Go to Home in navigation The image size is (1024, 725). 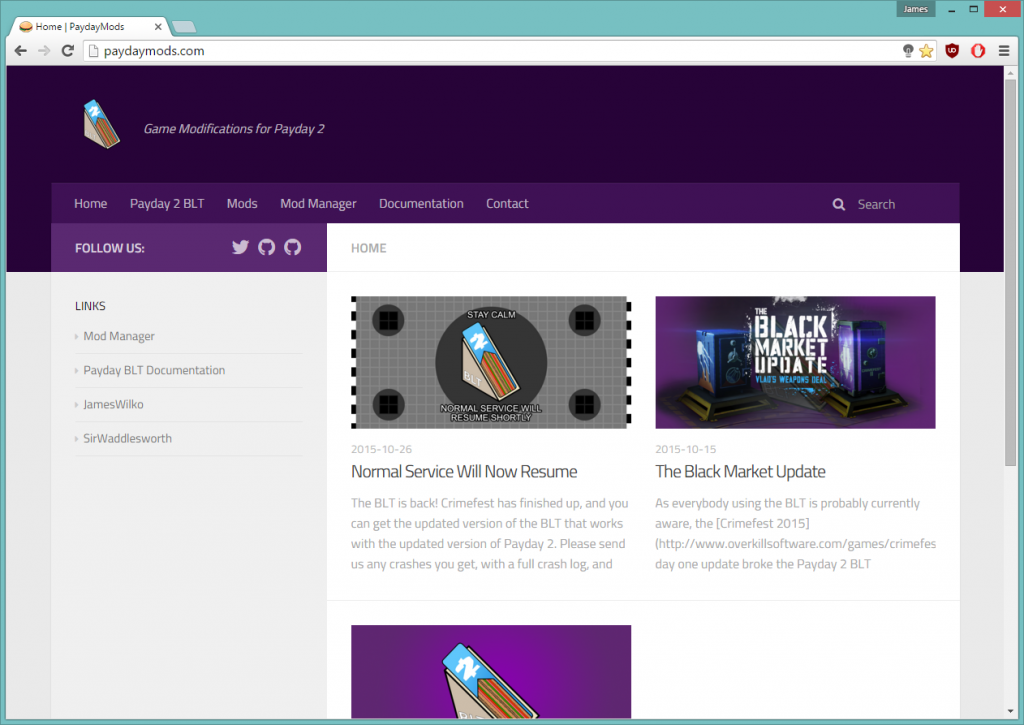[x=91, y=204]
